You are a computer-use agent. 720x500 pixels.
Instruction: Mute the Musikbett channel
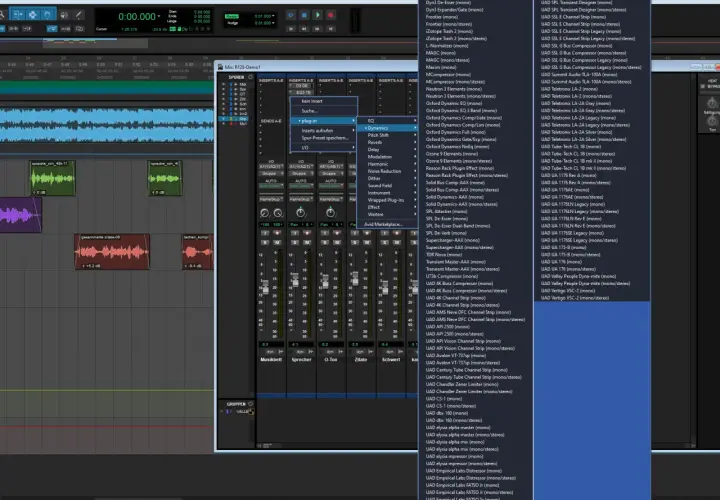click(277, 242)
